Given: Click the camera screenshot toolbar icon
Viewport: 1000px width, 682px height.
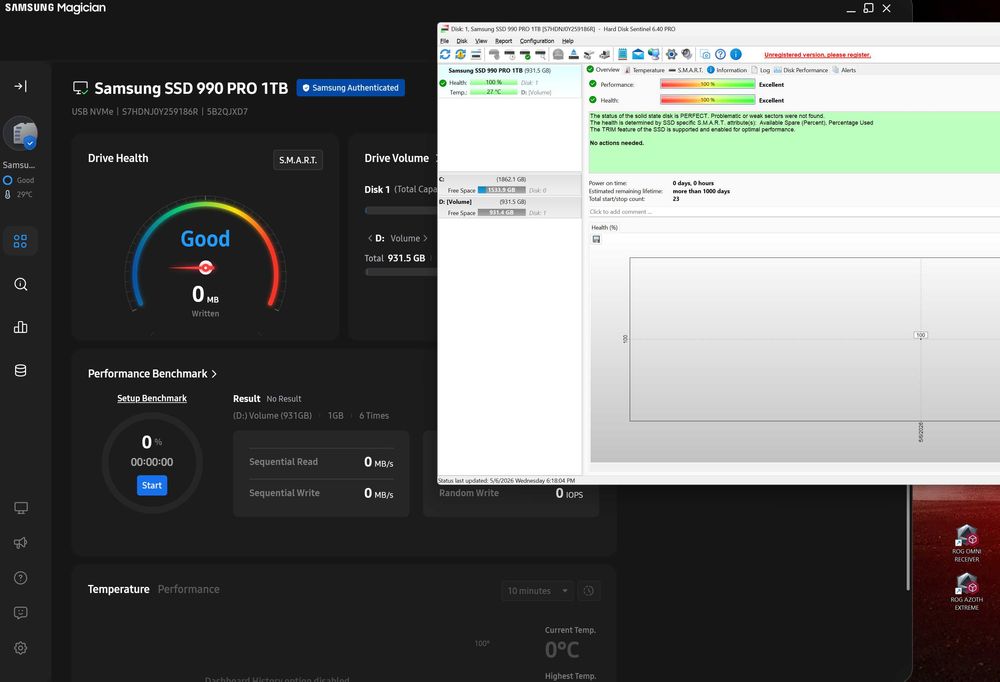Looking at the screenshot, I should 705,55.
